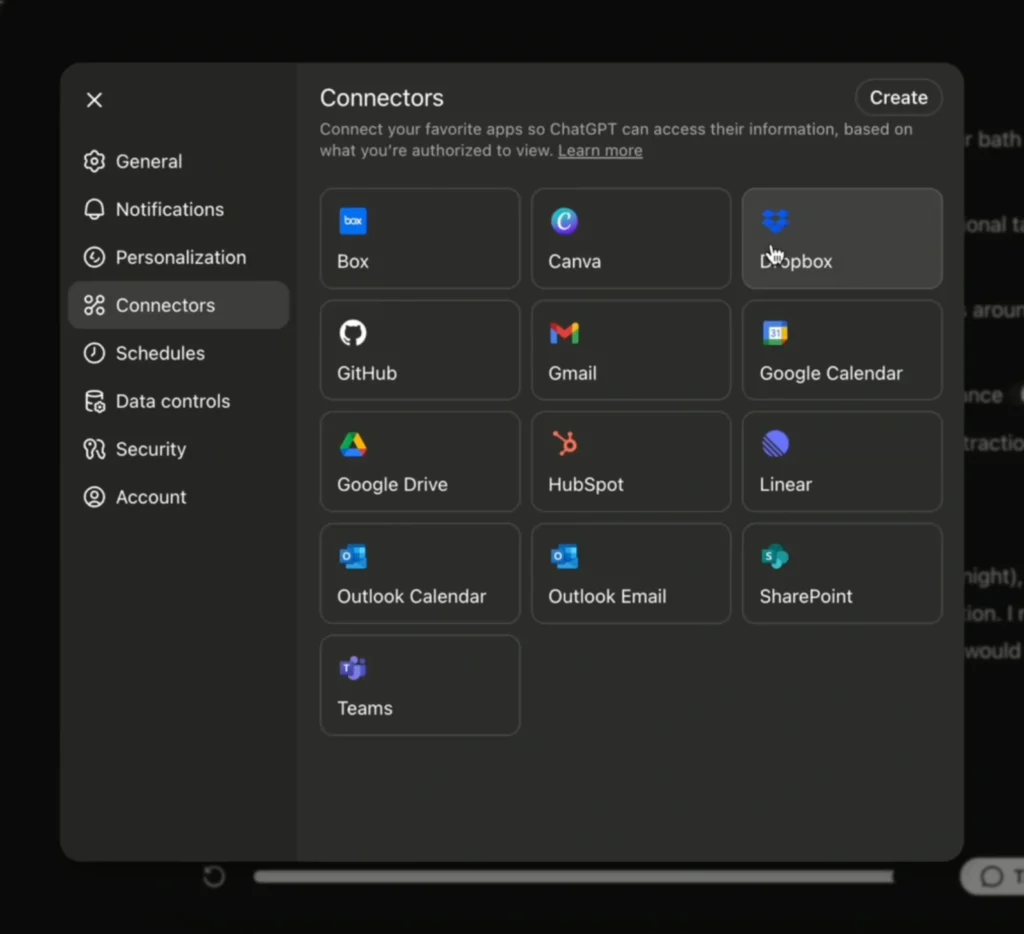The width and height of the screenshot is (1024, 934).
Task: Click the Account profile icon
Action: (94, 497)
